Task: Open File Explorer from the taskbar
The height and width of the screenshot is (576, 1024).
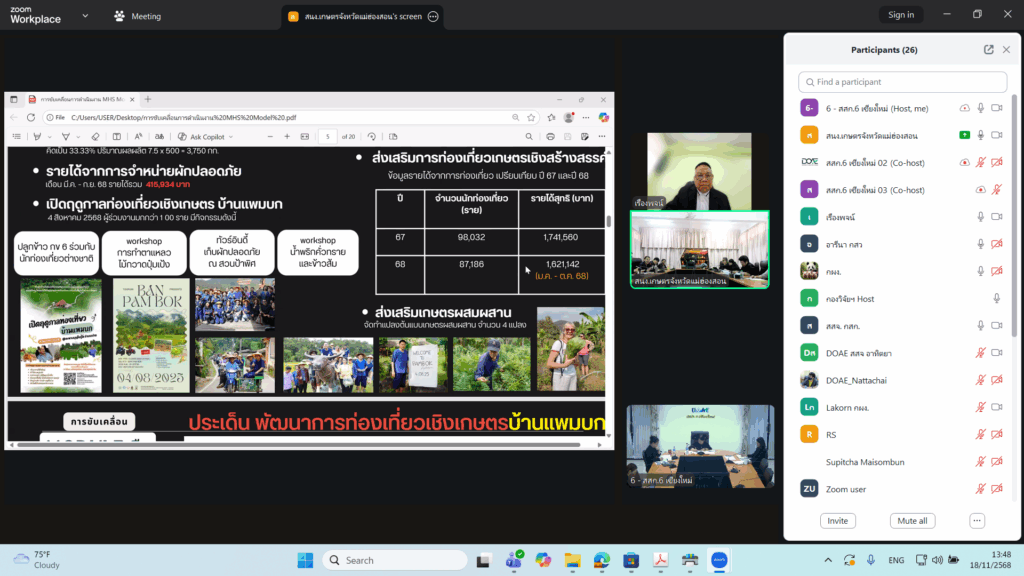Action: tap(573, 560)
